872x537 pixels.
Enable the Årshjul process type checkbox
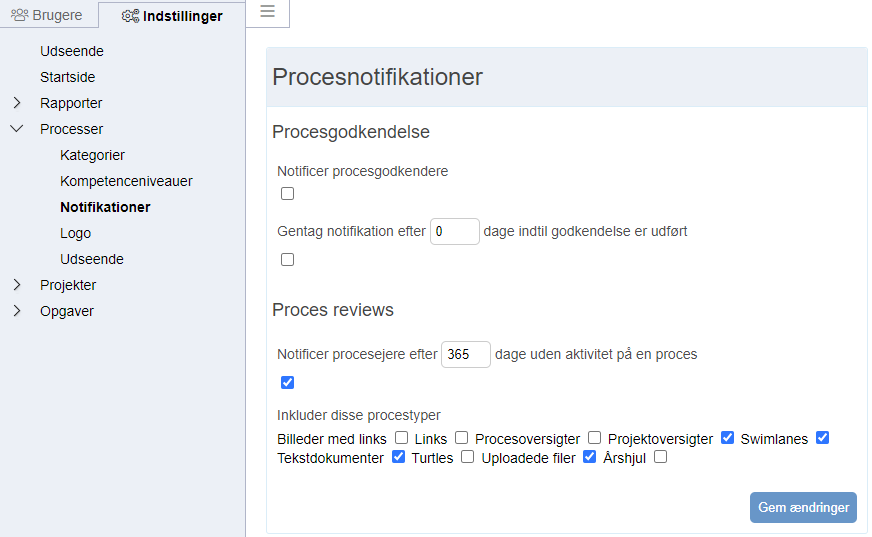[x=661, y=457]
